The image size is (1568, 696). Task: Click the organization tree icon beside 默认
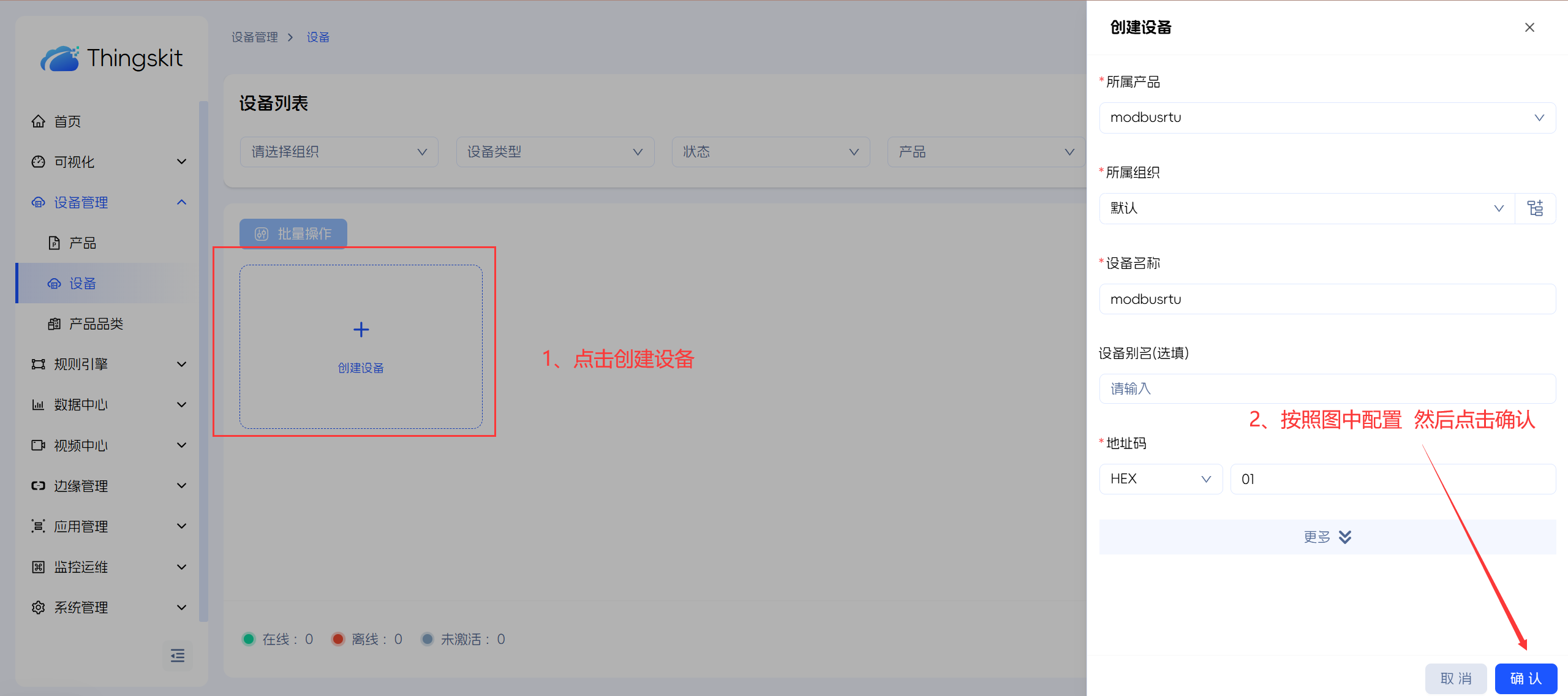pyautogui.click(x=1535, y=208)
